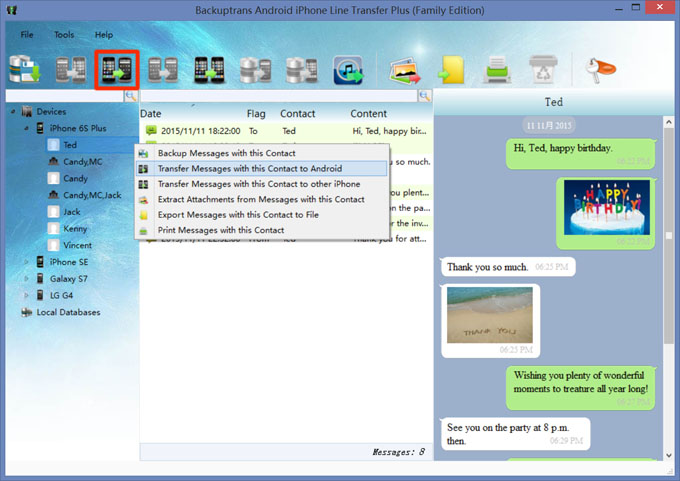
Task: Click the device tree search field
Action: 65,96
